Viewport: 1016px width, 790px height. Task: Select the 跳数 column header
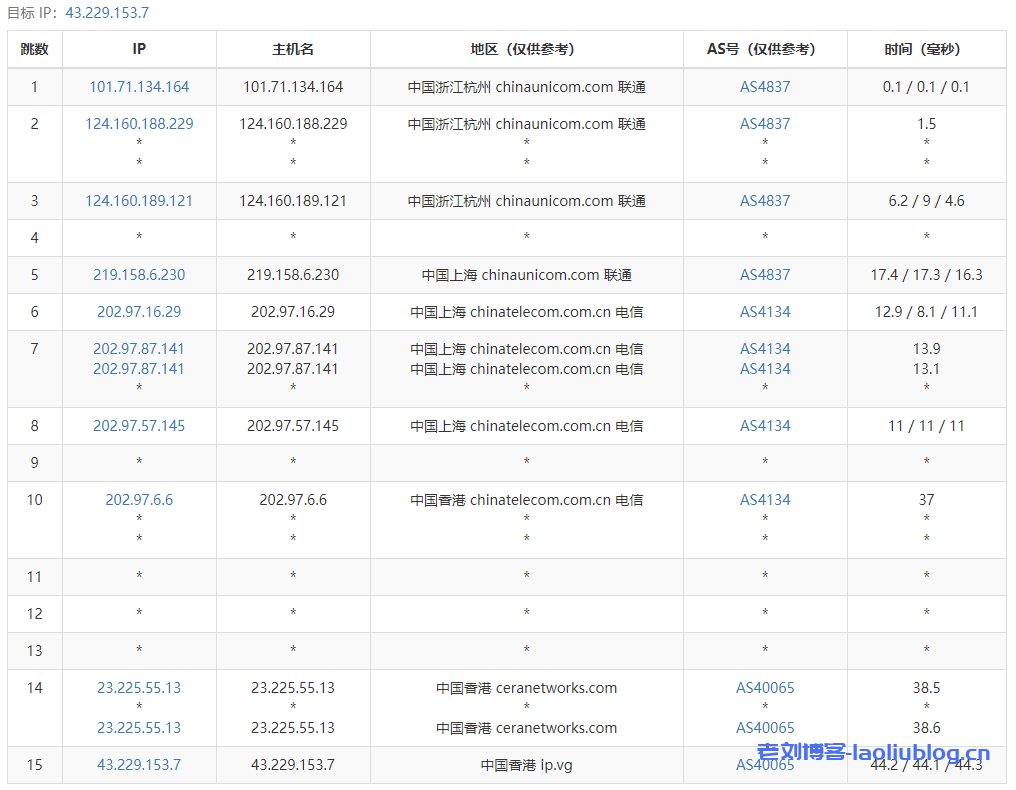(x=34, y=48)
